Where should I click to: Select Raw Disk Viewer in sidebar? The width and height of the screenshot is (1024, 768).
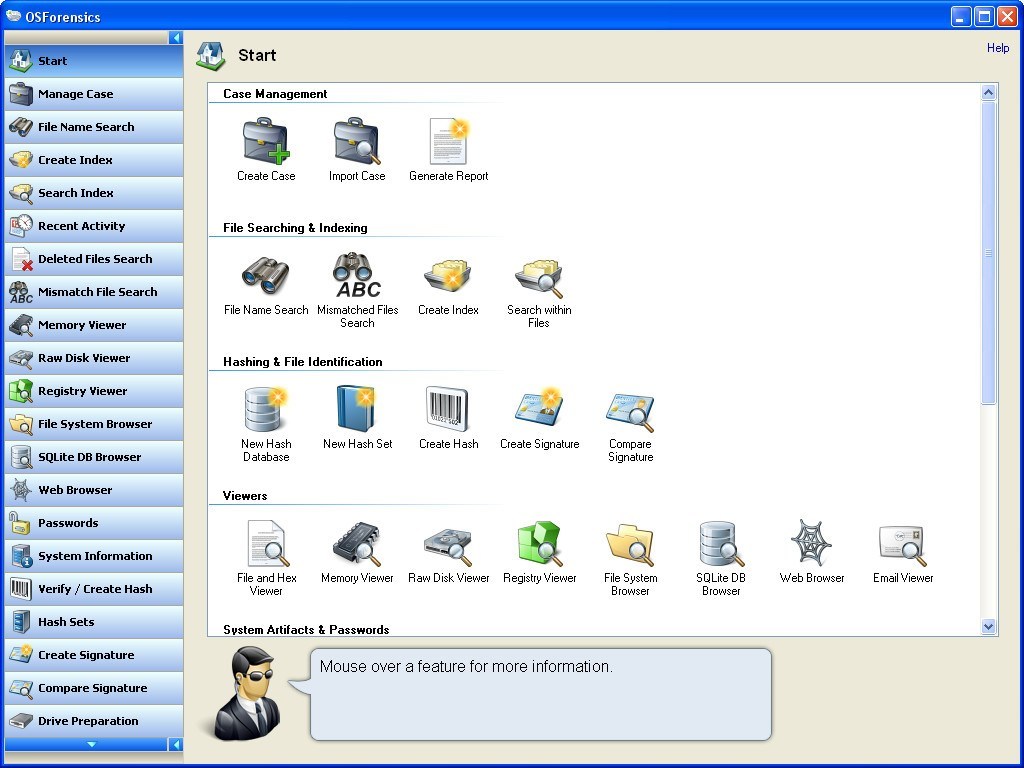pyautogui.click(x=93, y=358)
